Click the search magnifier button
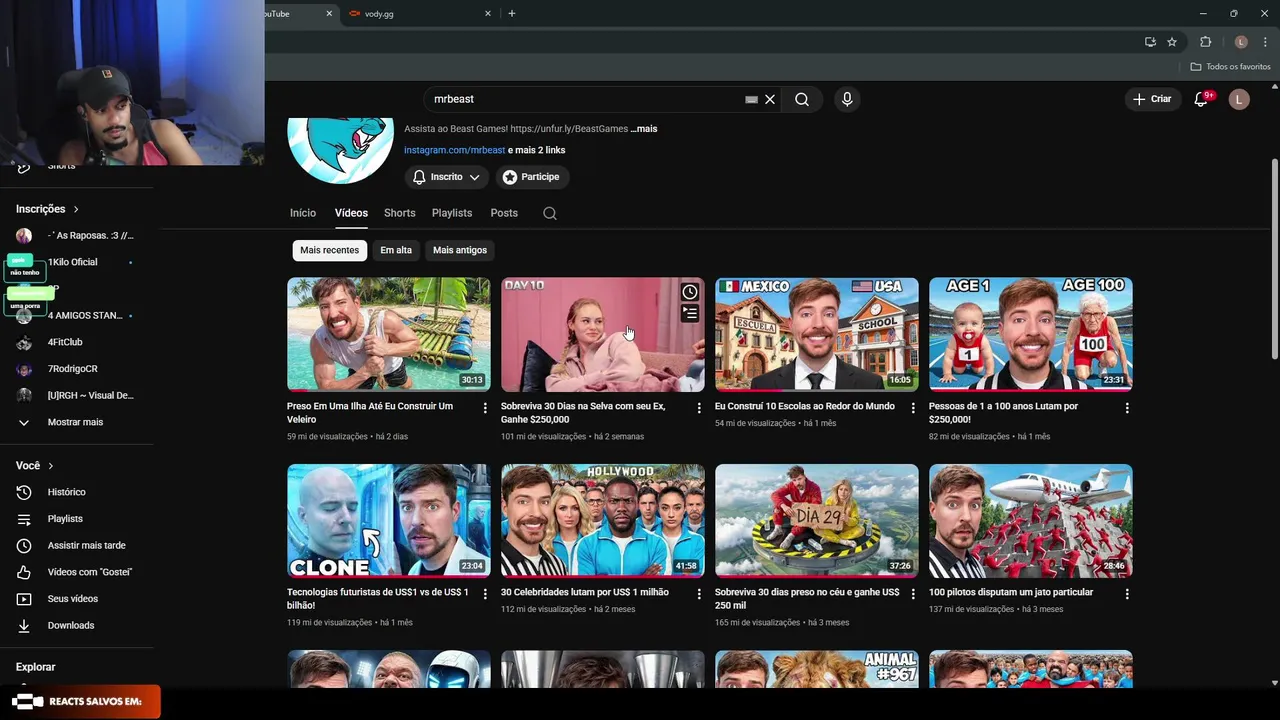 [x=802, y=99]
